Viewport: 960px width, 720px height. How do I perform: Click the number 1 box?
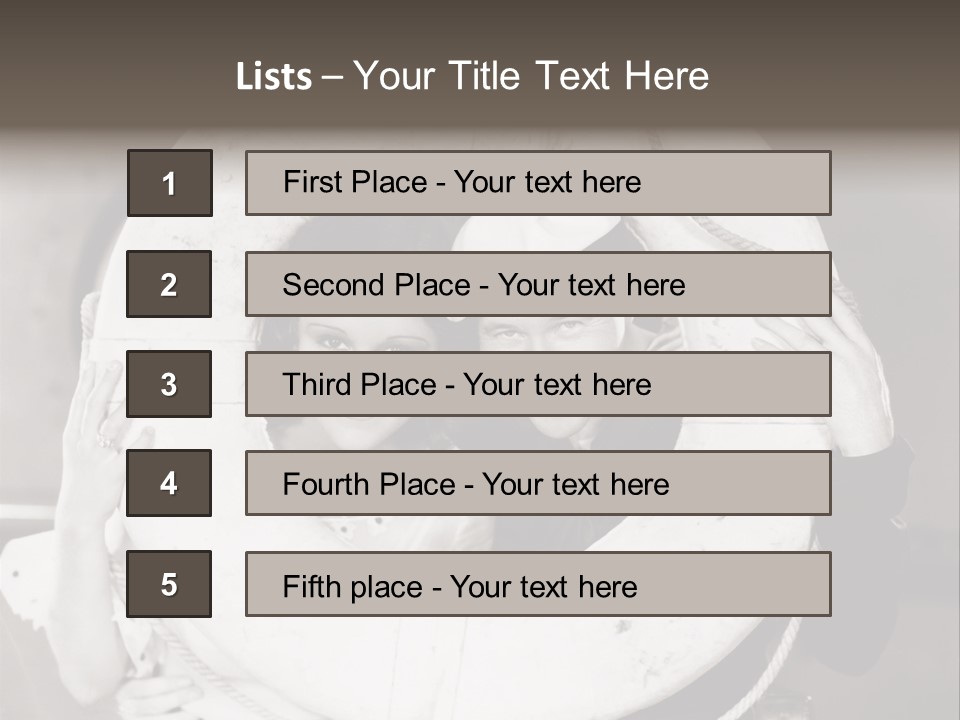(170, 183)
